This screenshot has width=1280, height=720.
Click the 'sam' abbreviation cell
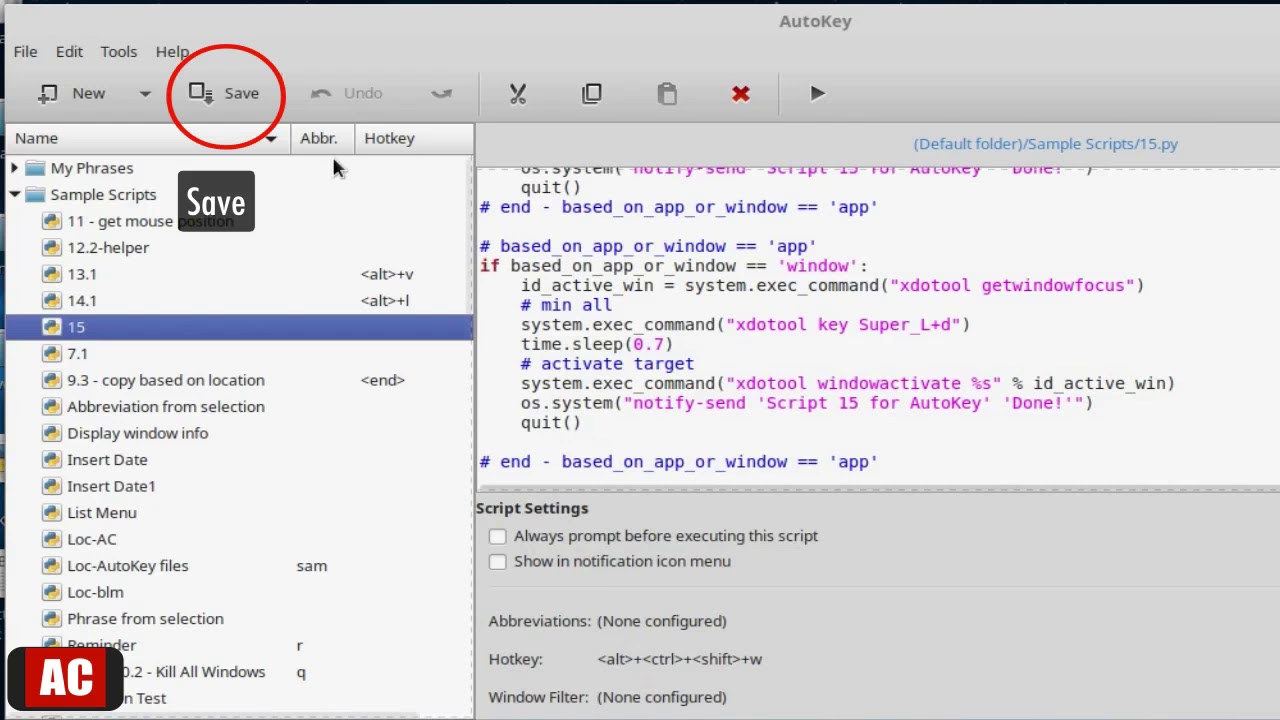[x=312, y=566]
